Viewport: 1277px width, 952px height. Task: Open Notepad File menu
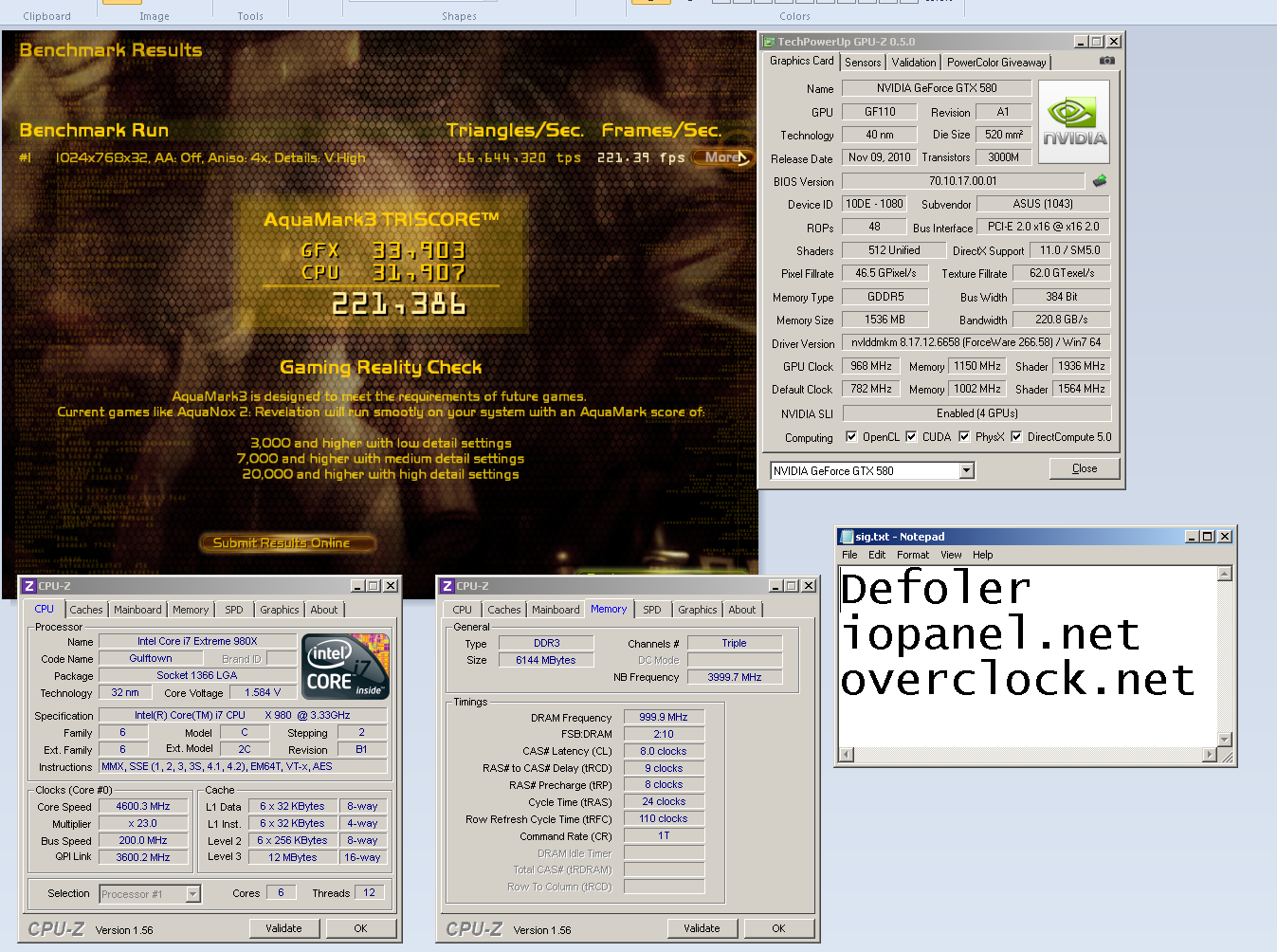point(849,555)
